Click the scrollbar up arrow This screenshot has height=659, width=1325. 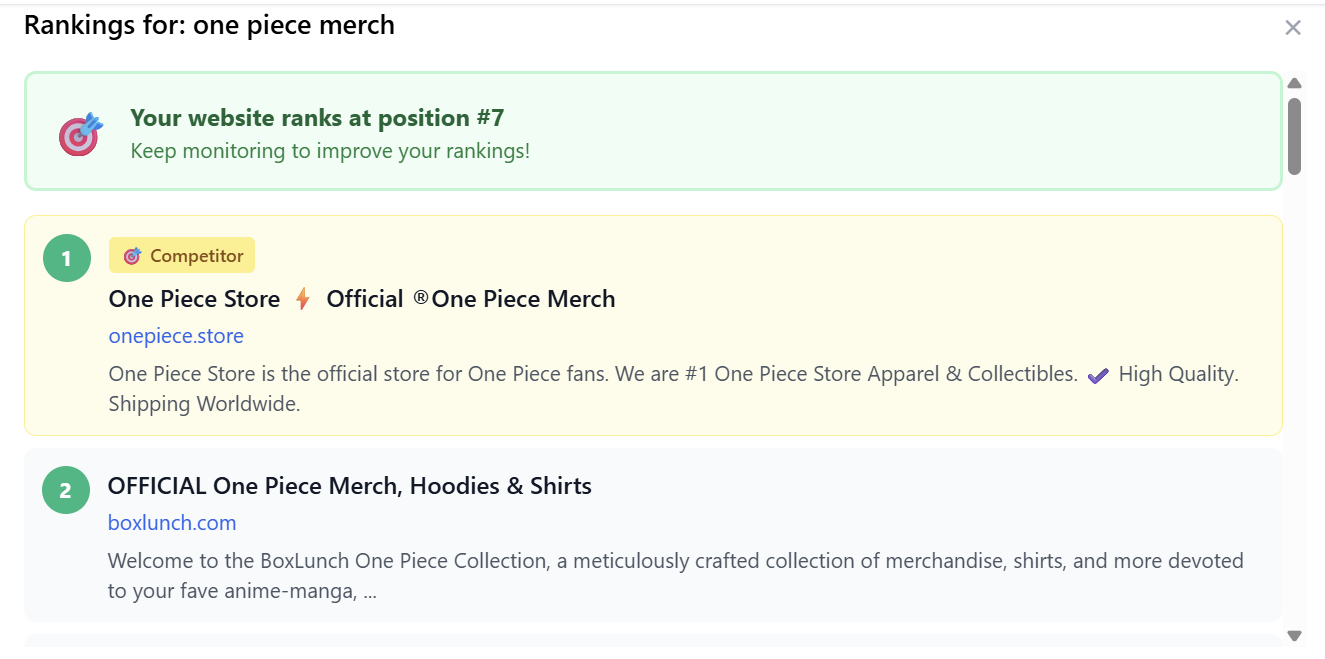tap(1294, 83)
